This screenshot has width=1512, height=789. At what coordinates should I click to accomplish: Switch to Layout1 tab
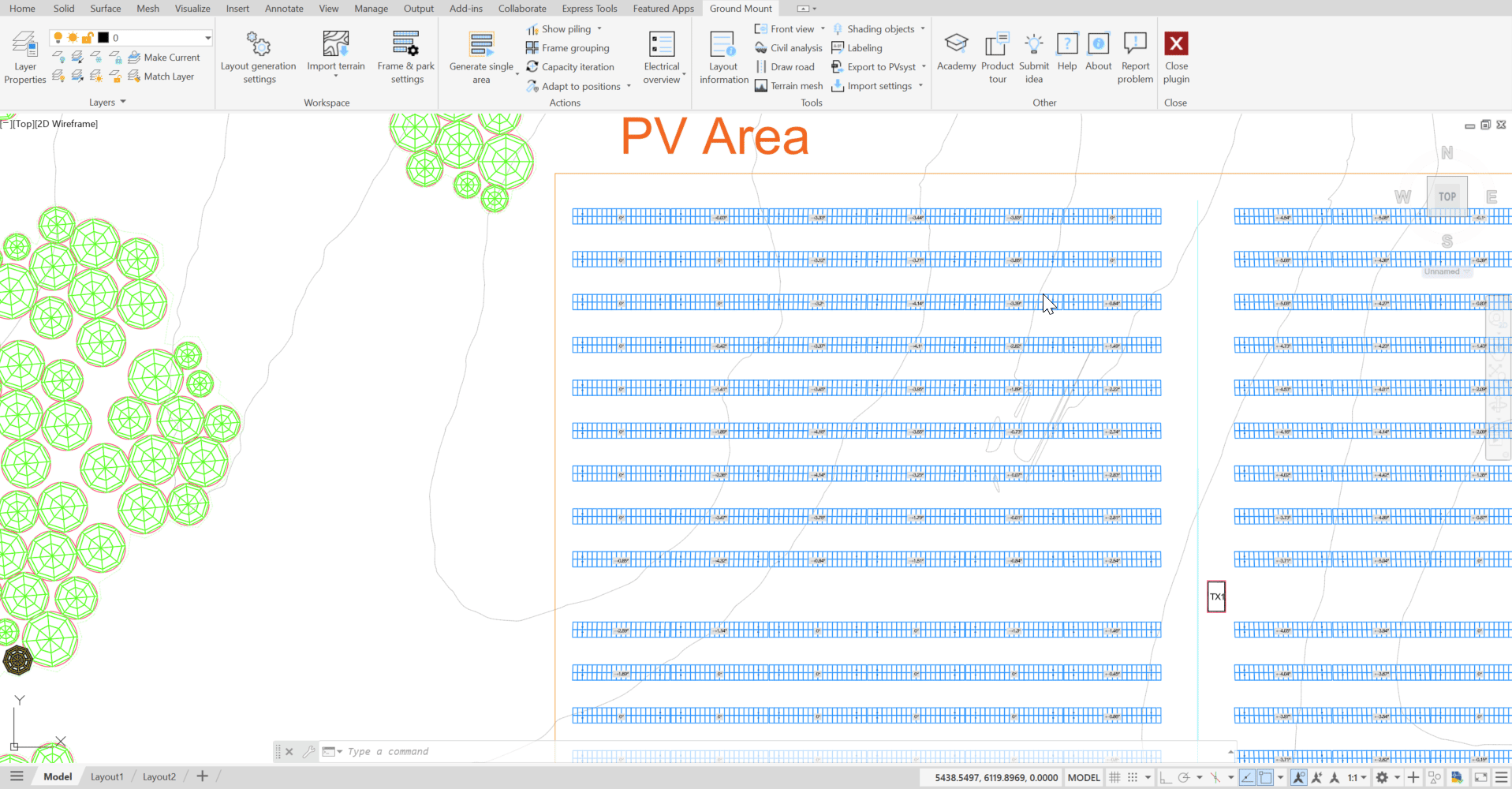(107, 776)
